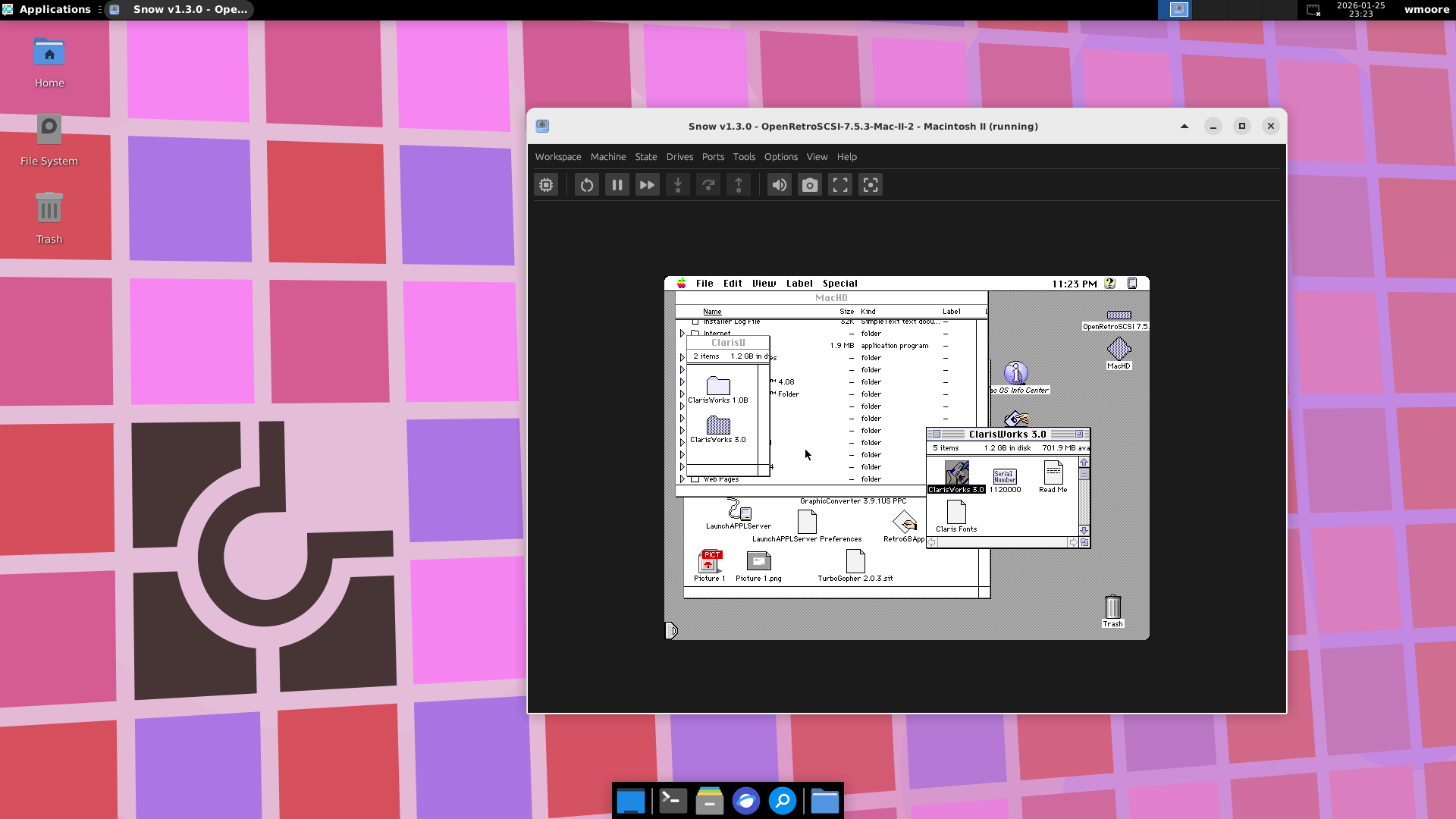Select the Read Me document icon
The image size is (1456, 819).
coord(1053,473)
